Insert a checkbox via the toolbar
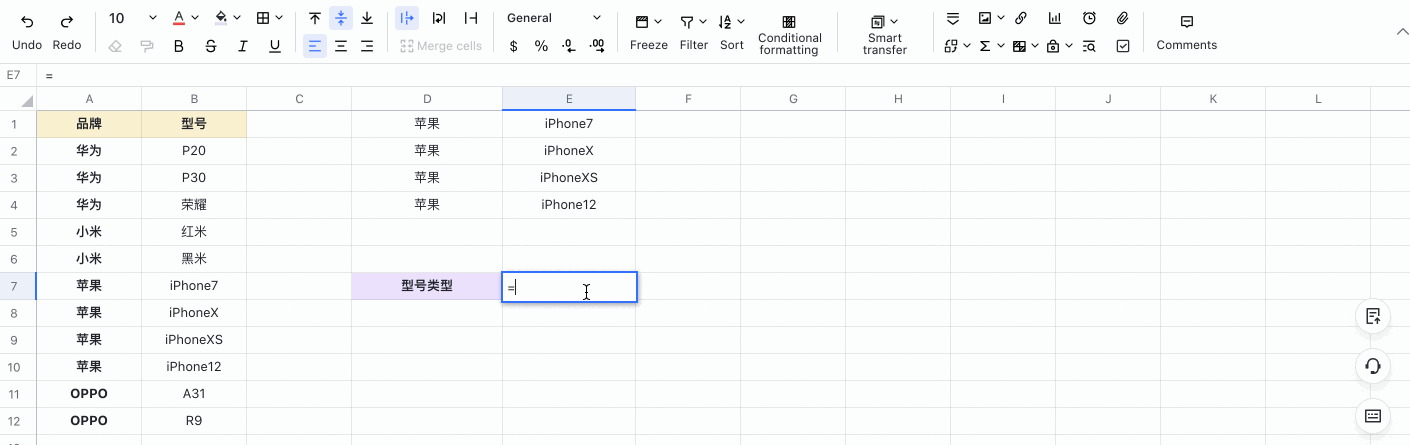 click(1123, 46)
